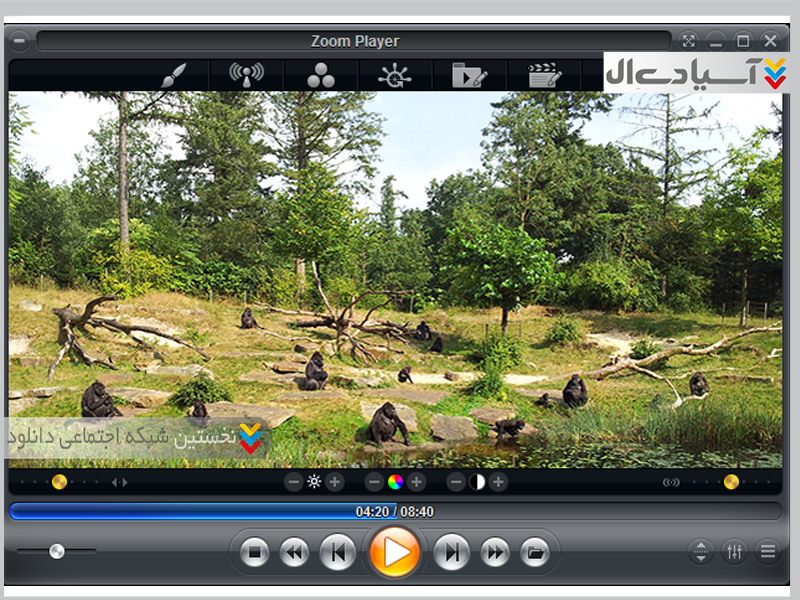Increase color saturation with plus button

click(417, 482)
